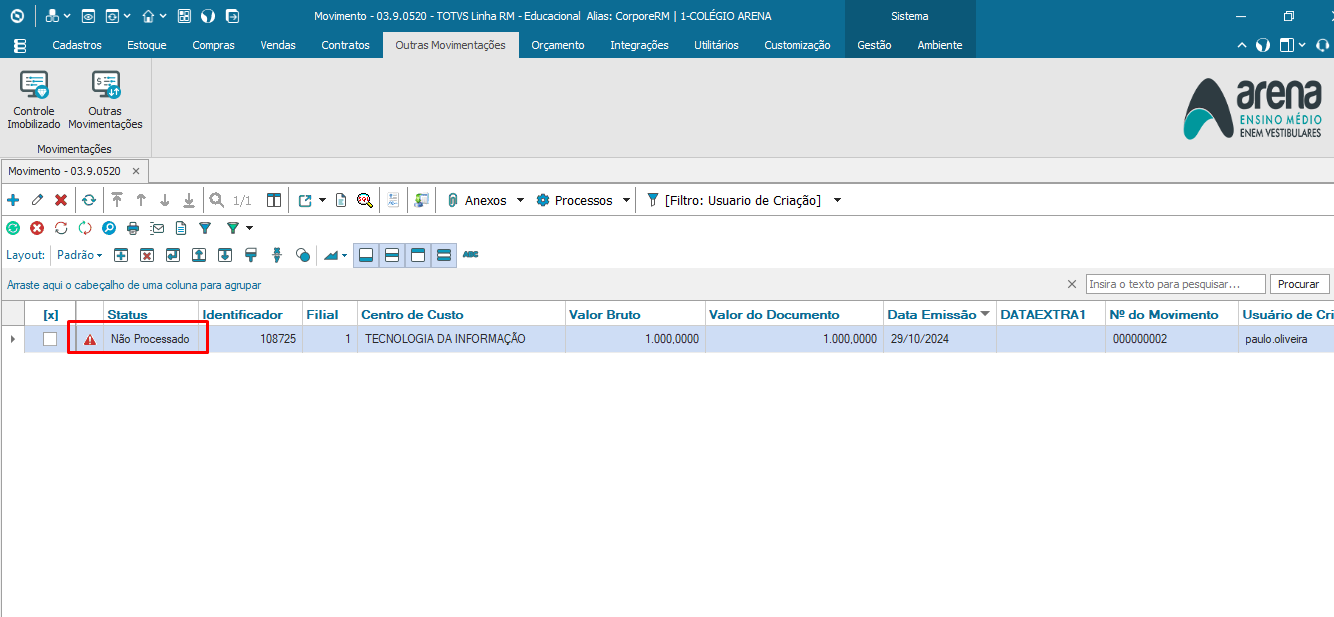Image resolution: width=1334 pixels, height=617 pixels.
Task: Click the delete record red X icon
Action: pyautogui.click(x=61, y=200)
